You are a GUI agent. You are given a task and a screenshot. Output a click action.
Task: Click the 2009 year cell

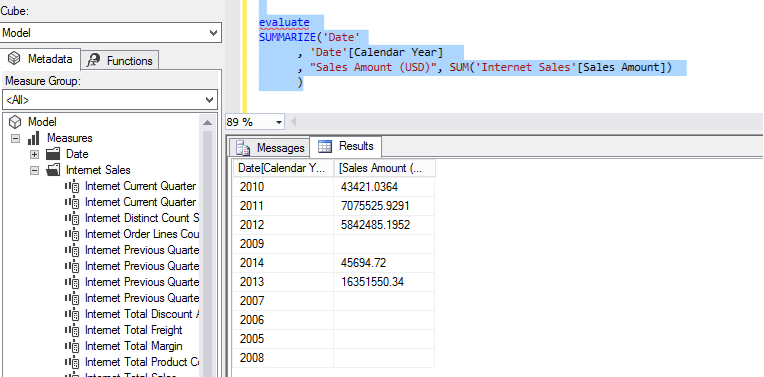(x=283, y=244)
